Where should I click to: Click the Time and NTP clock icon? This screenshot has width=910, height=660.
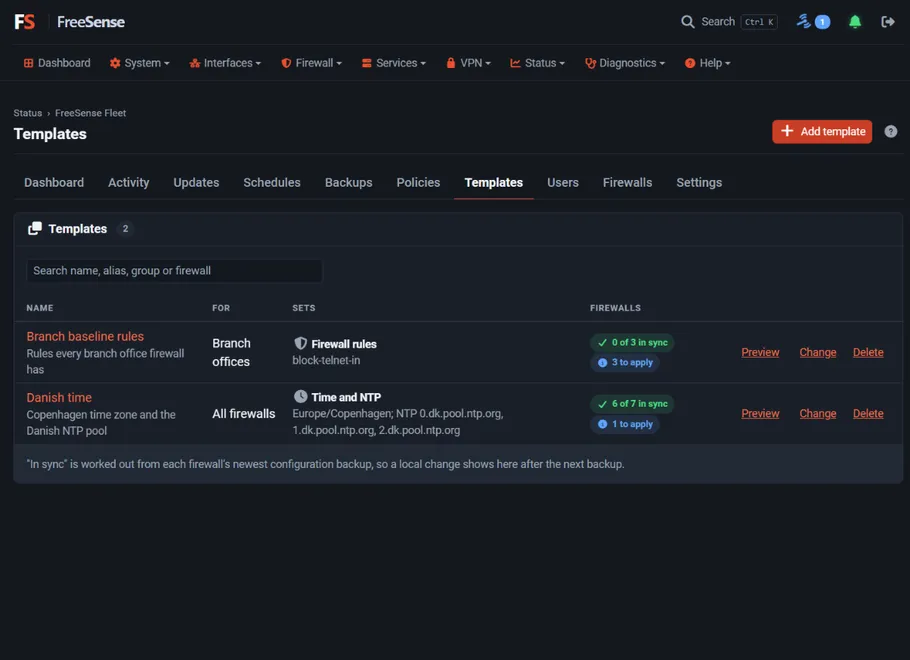300,396
